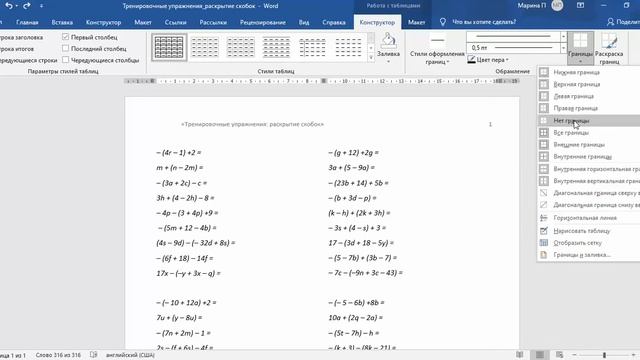Open the Рецензирование ribbon tab
640x360 pixels.
tap(262, 22)
